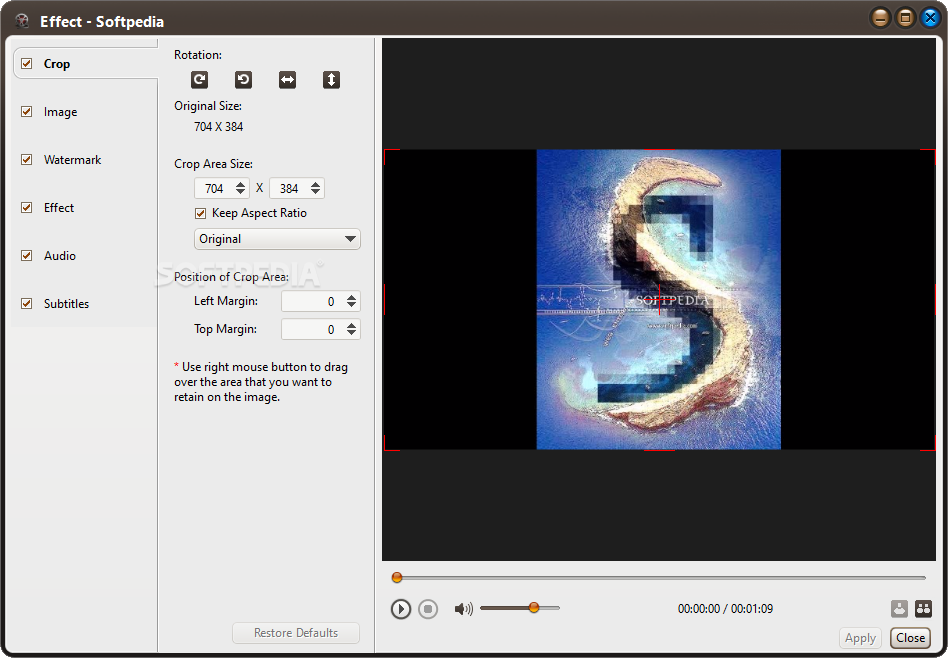Increase crop height with up arrow
Image resolution: width=948 pixels, height=658 pixels.
point(315,184)
